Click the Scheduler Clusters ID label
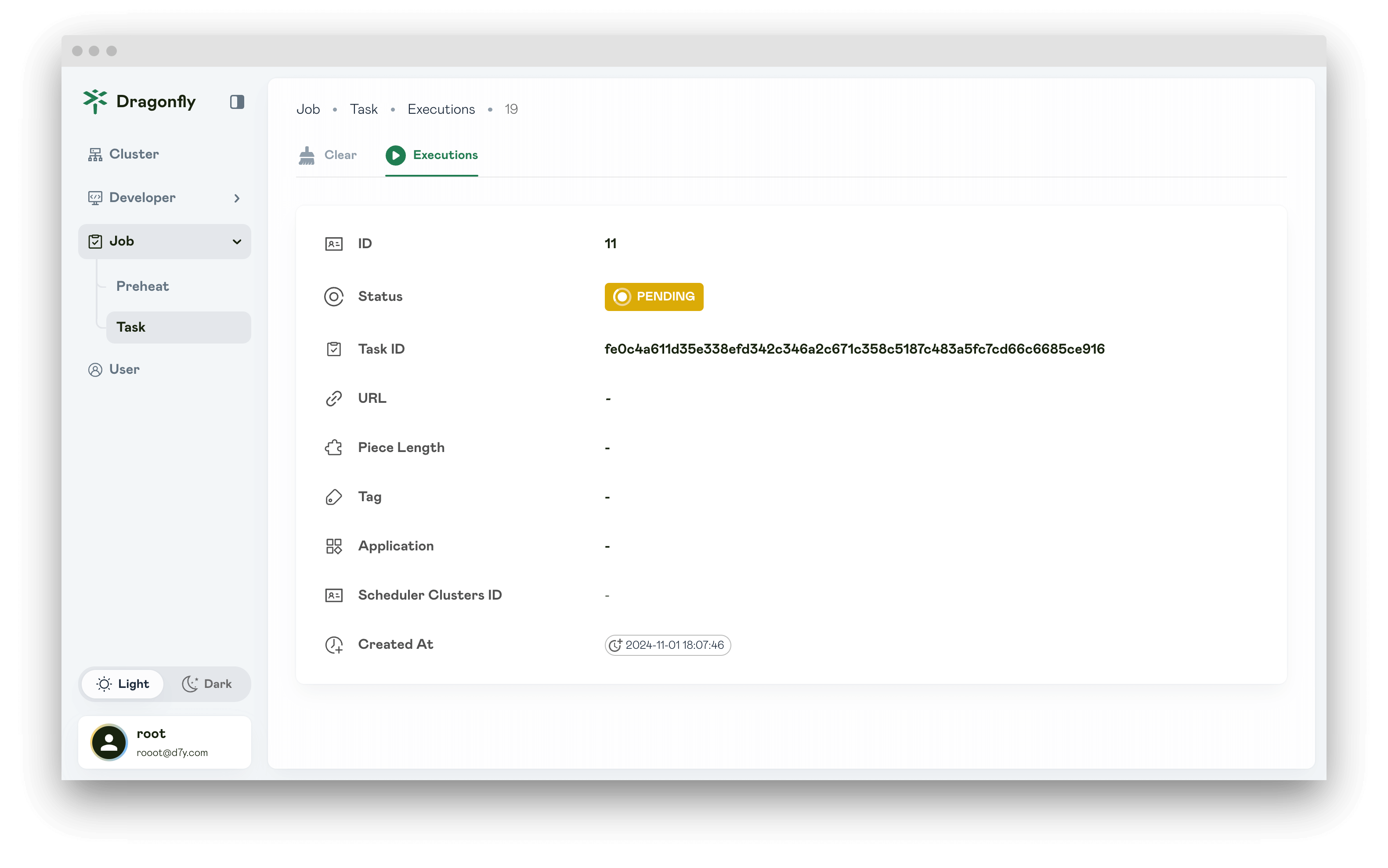The width and height of the screenshot is (1388, 868). (x=430, y=595)
